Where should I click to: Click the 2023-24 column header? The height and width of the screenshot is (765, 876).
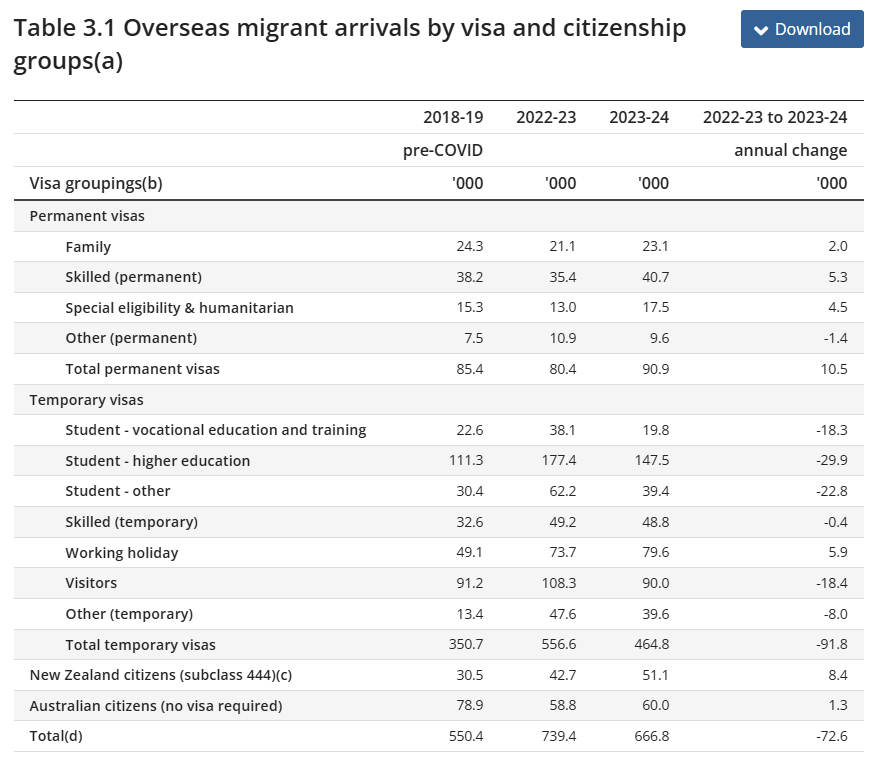639,117
